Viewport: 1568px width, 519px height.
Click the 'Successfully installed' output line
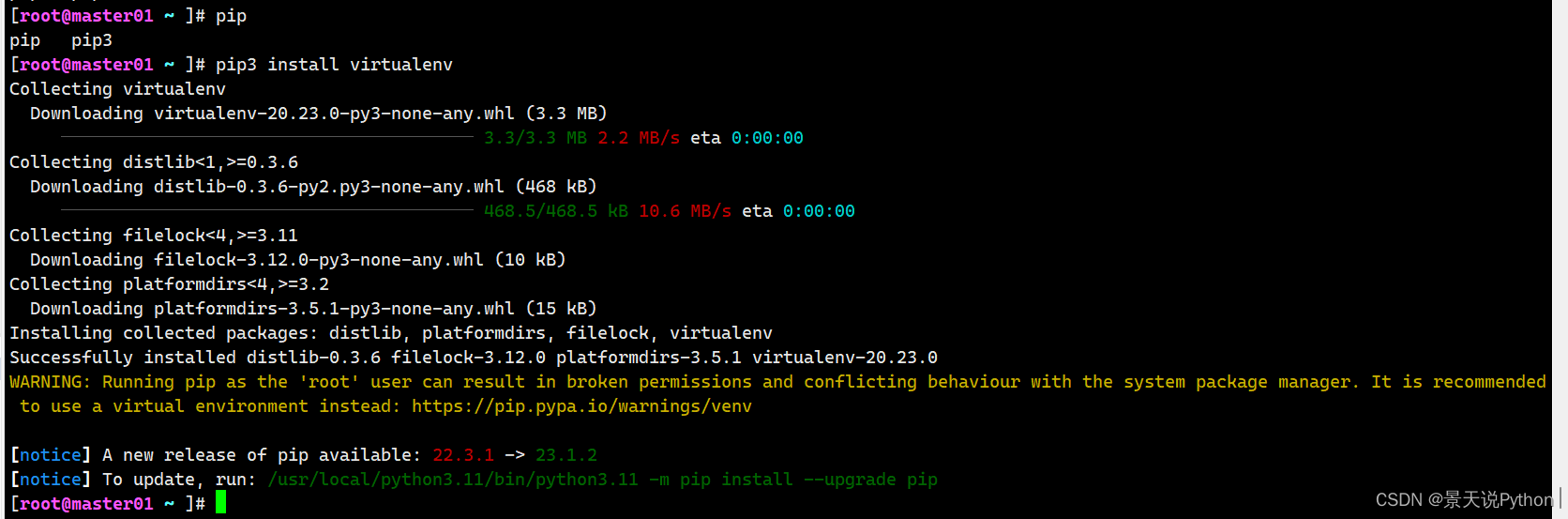(474, 358)
